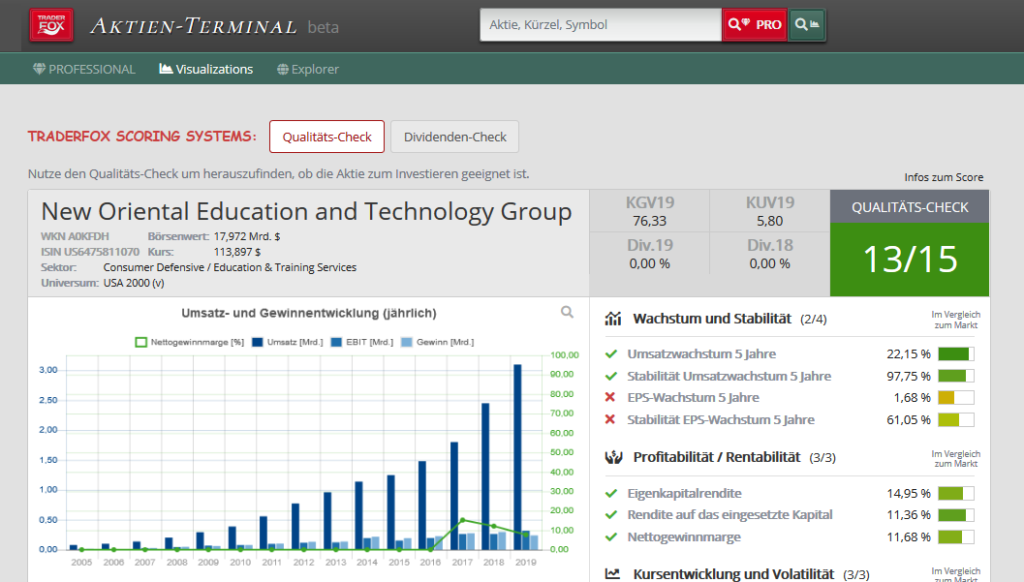Open Stabilität Umsatzwachstum 5 Jahre metric
Viewport: 1024px width, 582px height.
click(729, 376)
